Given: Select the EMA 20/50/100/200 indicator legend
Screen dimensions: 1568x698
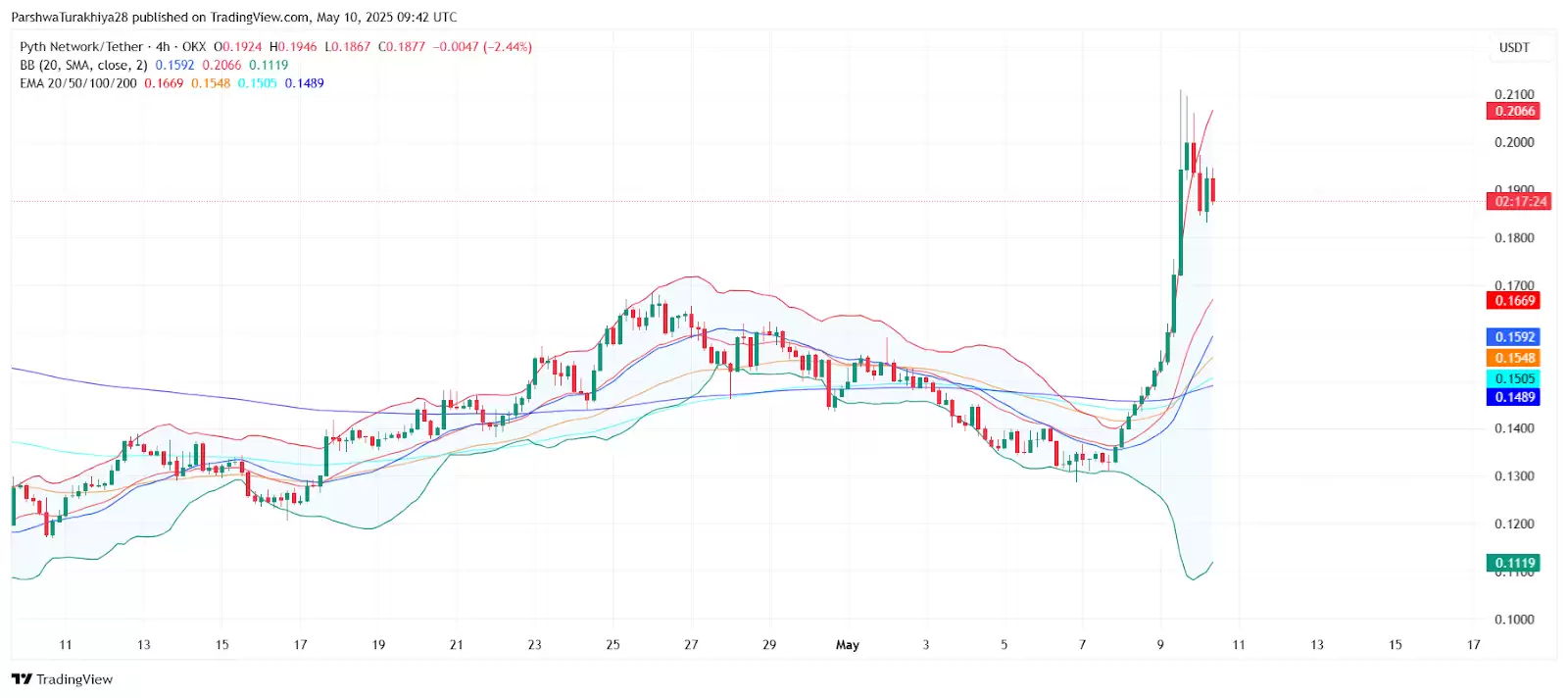Looking at the screenshot, I should (78, 83).
